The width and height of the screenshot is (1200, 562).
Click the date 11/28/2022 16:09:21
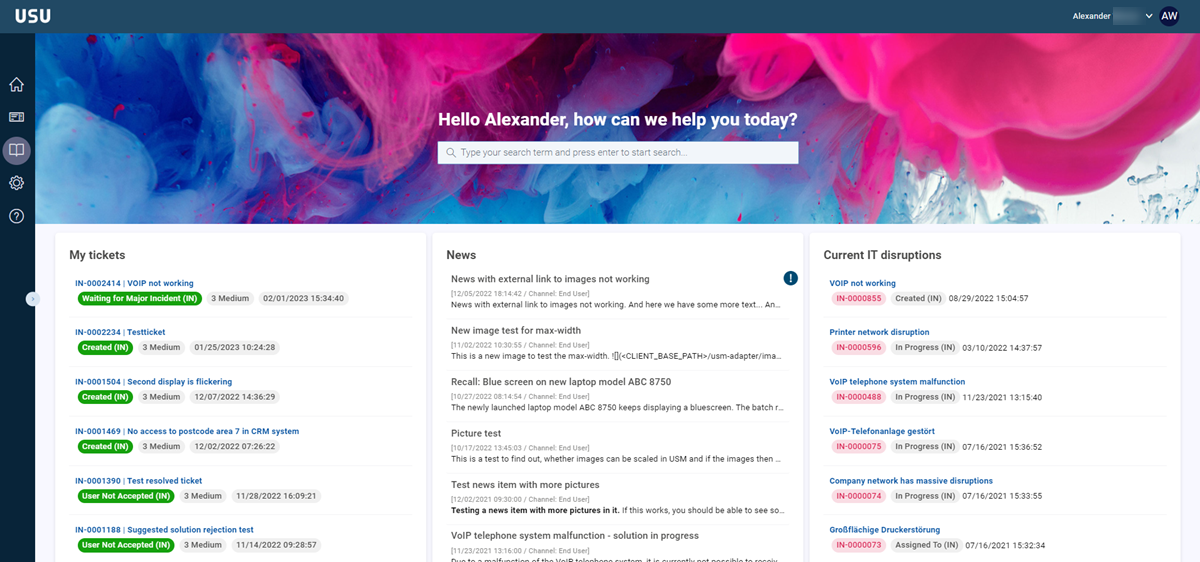[276, 495]
